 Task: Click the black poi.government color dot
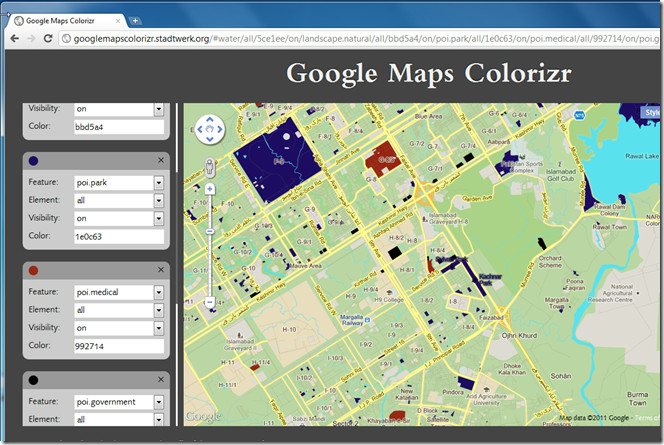pos(33,380)
